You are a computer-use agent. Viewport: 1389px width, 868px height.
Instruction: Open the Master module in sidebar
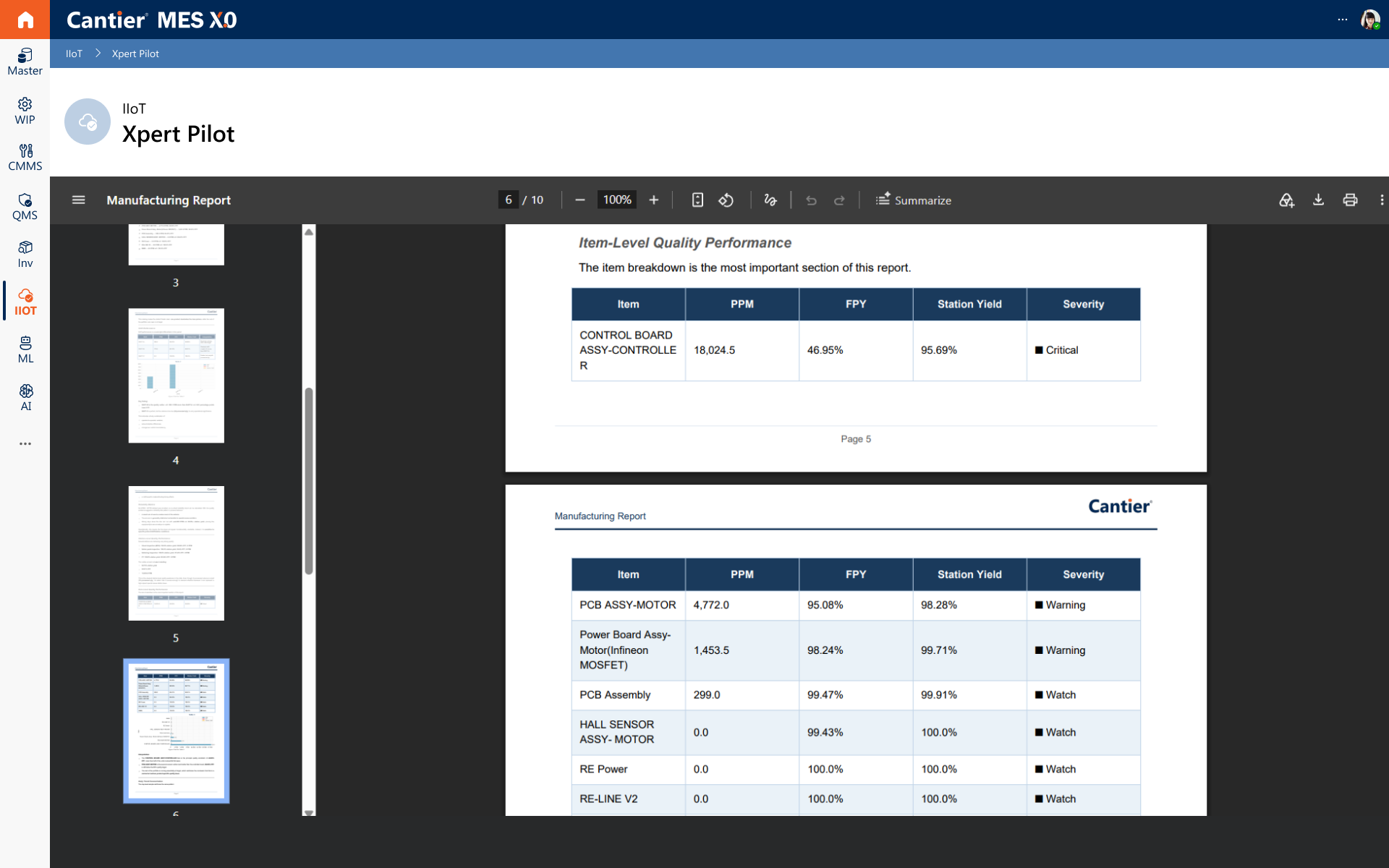pos(25,62)
